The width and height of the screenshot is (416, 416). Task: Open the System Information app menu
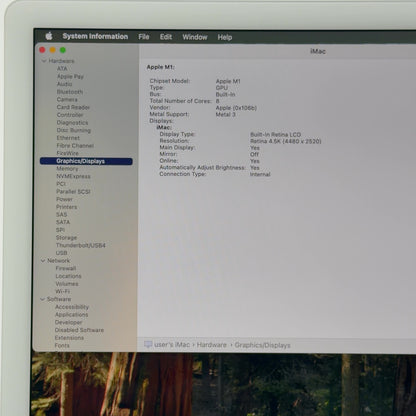point(95,36)
